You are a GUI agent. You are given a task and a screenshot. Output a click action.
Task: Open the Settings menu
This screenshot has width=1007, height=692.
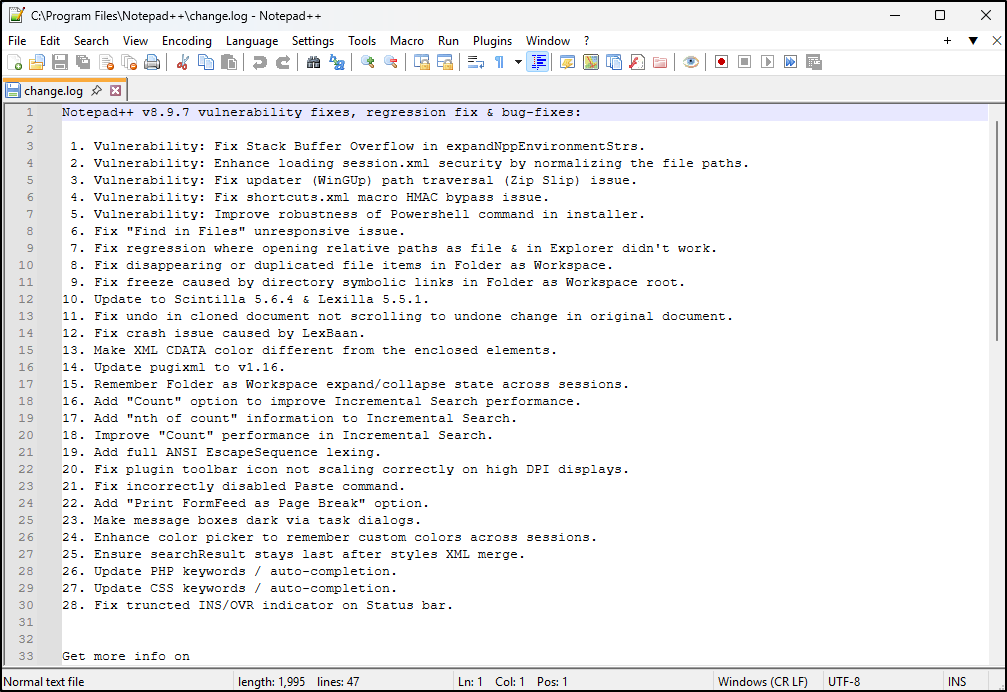[x=313, y=40]
